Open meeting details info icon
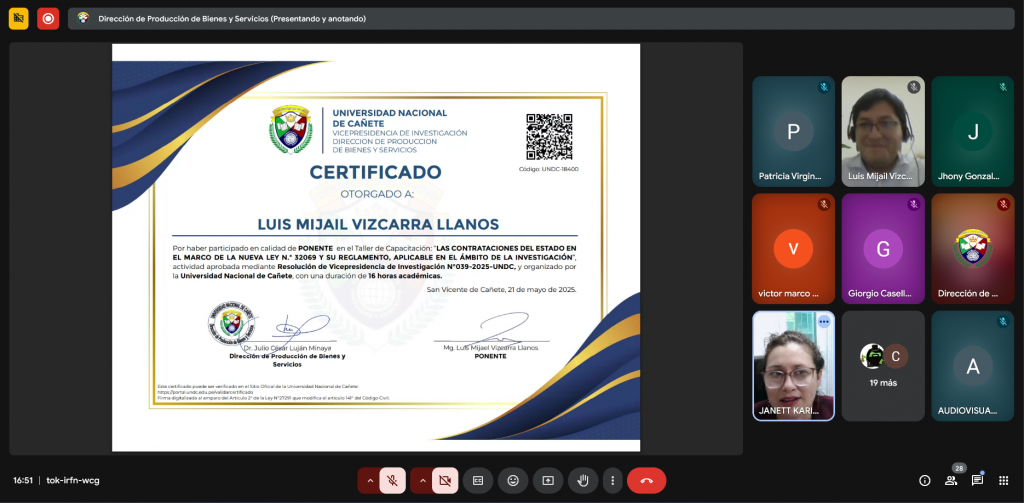This screenshot has width=1024, height=503. [925, 481]
